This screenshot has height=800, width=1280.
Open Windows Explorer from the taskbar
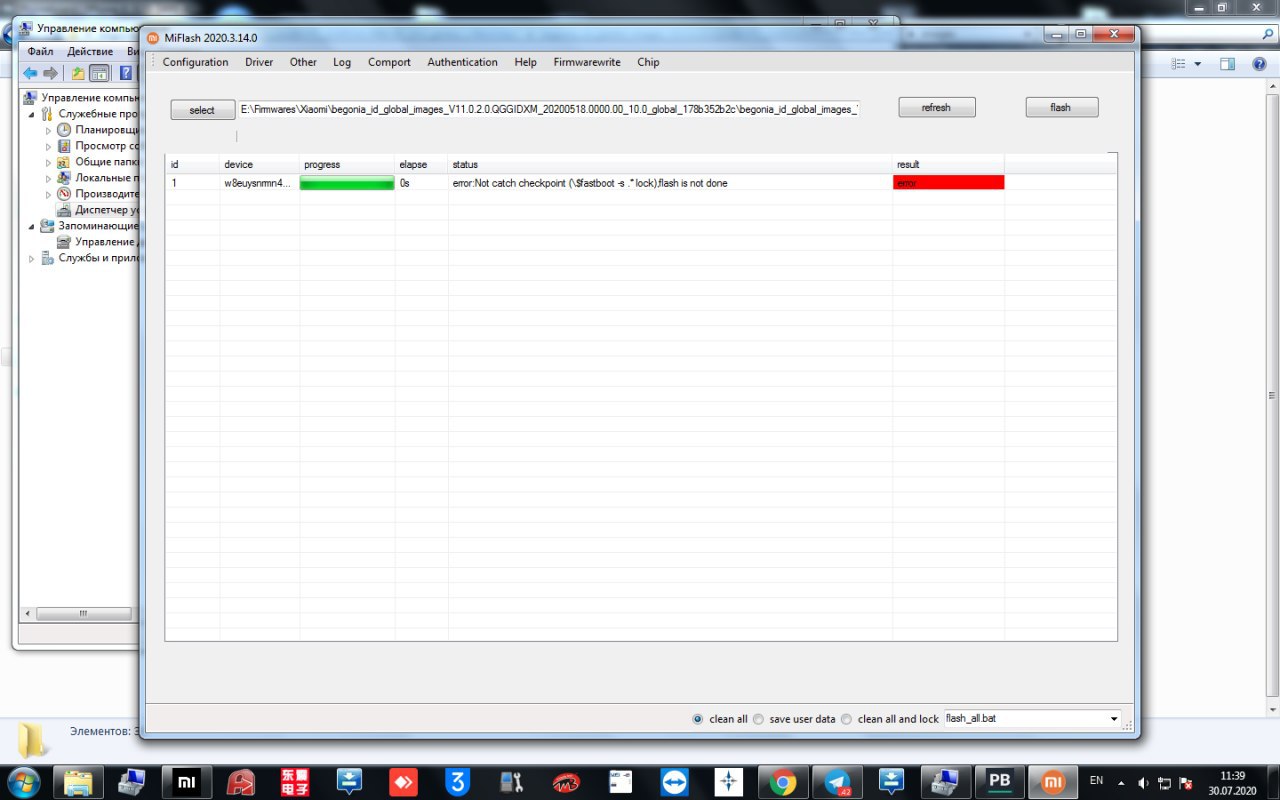click(79, 782)
